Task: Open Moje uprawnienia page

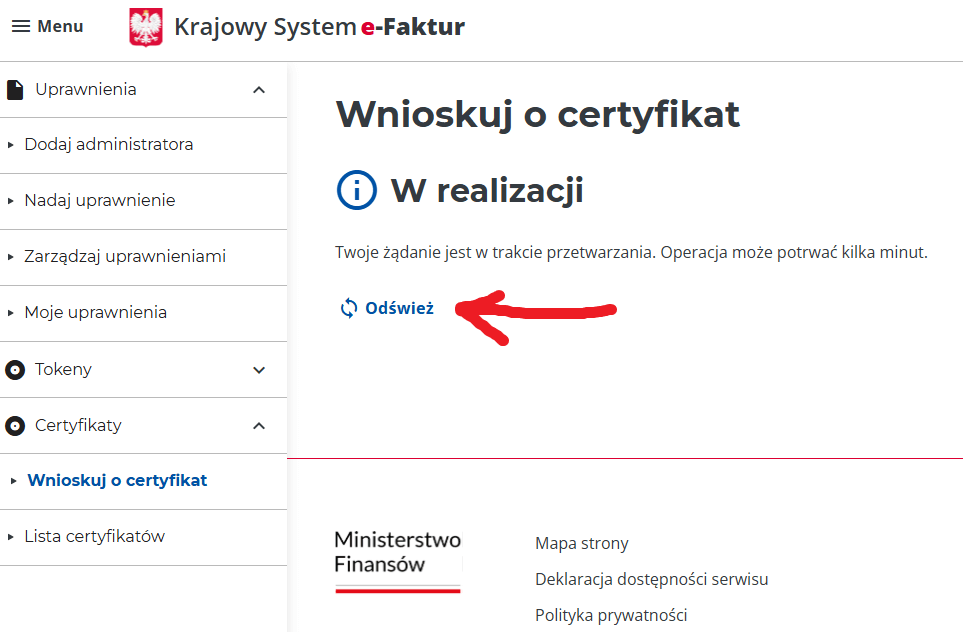Action: point(96,313)
